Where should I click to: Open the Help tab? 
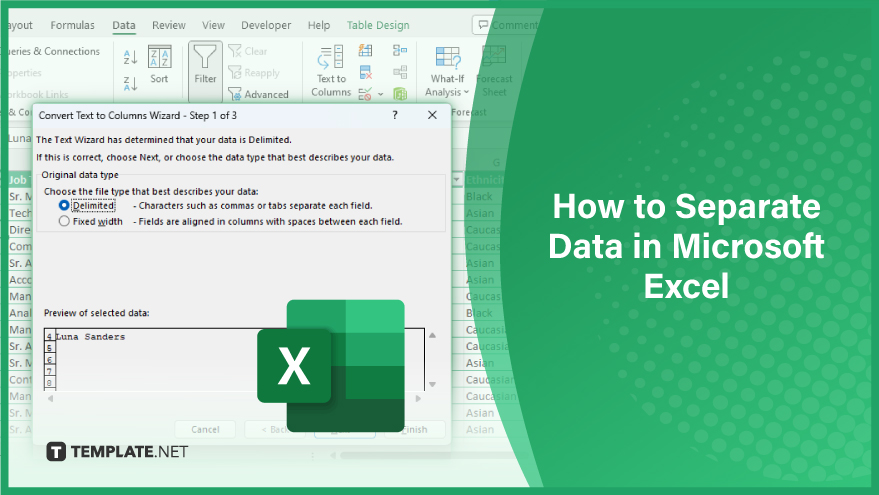coord(318,25)
